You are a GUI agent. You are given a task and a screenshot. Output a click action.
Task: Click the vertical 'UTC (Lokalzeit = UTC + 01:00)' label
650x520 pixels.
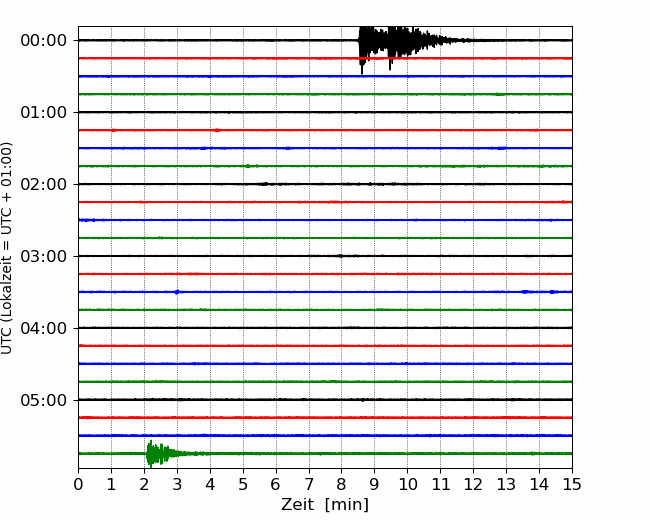(x=7, y=248)
